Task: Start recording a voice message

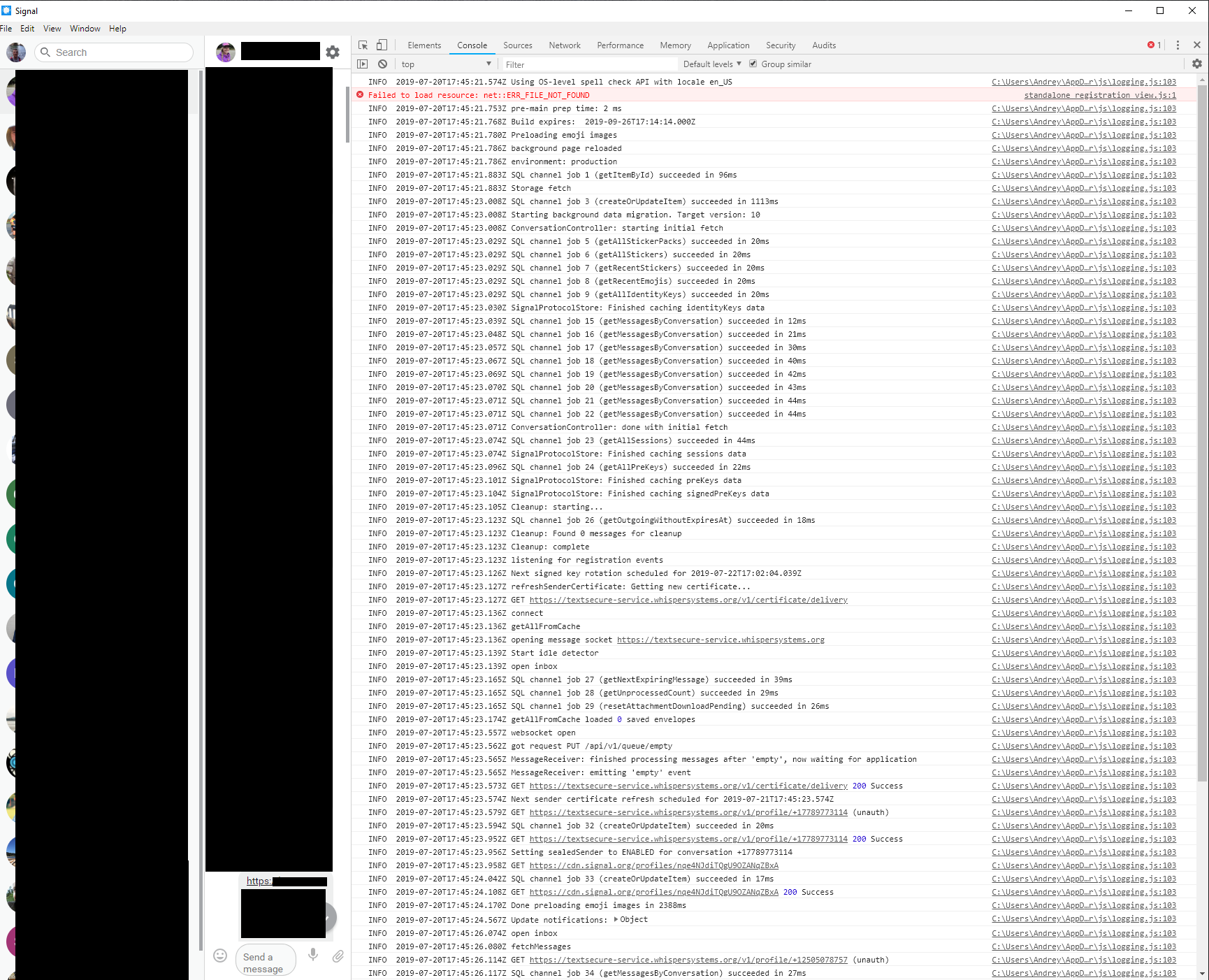Action: click(313, 955)
